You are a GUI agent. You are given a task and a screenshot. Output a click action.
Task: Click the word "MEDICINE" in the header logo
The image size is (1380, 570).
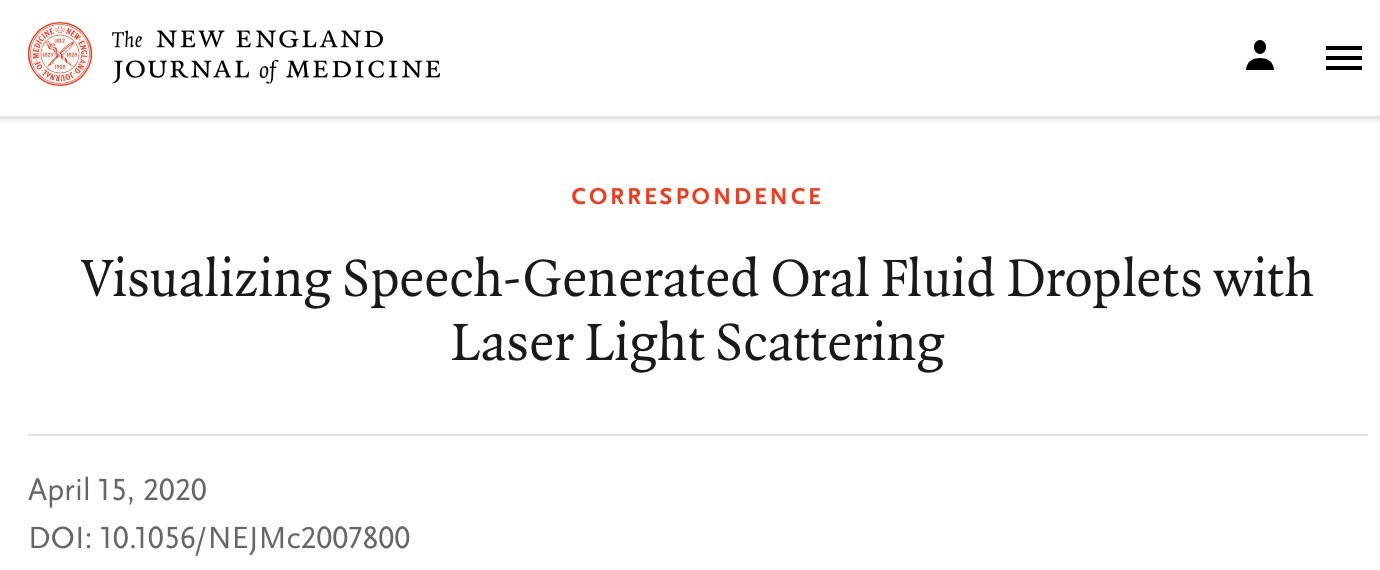[x=363, y=70]
